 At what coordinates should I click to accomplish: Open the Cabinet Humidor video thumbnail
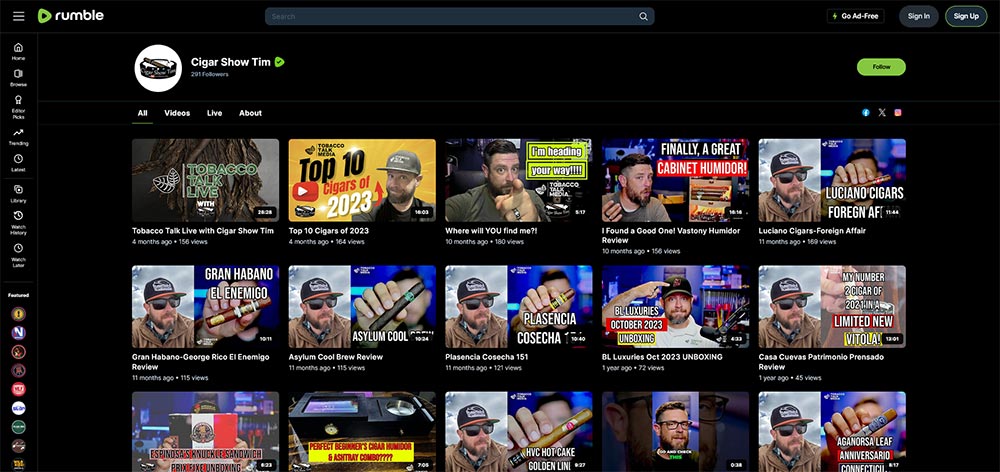coord(675,180)
